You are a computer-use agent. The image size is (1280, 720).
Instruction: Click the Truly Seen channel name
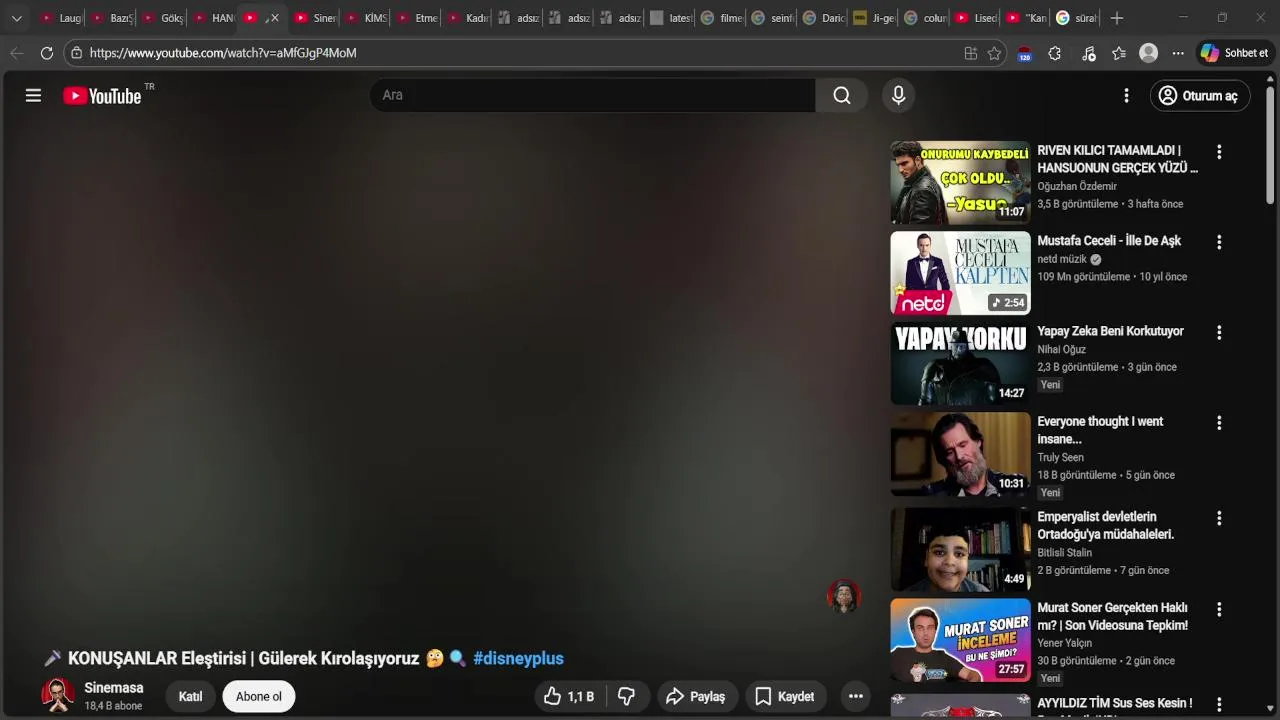(x=1060, y=457)
